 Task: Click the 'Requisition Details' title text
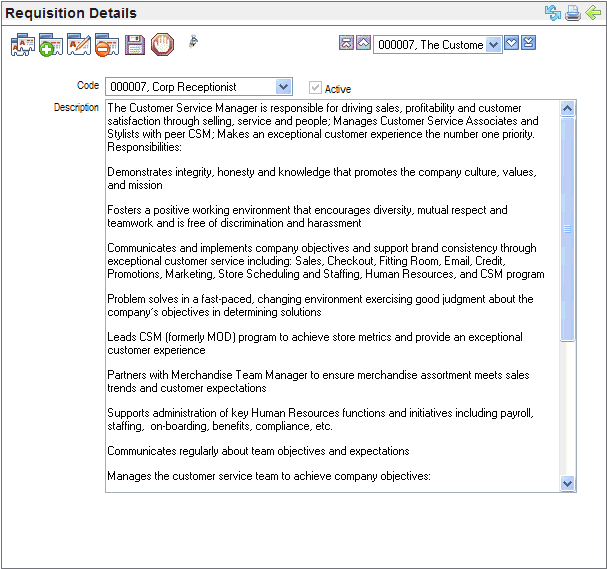[x=71, y=13]
